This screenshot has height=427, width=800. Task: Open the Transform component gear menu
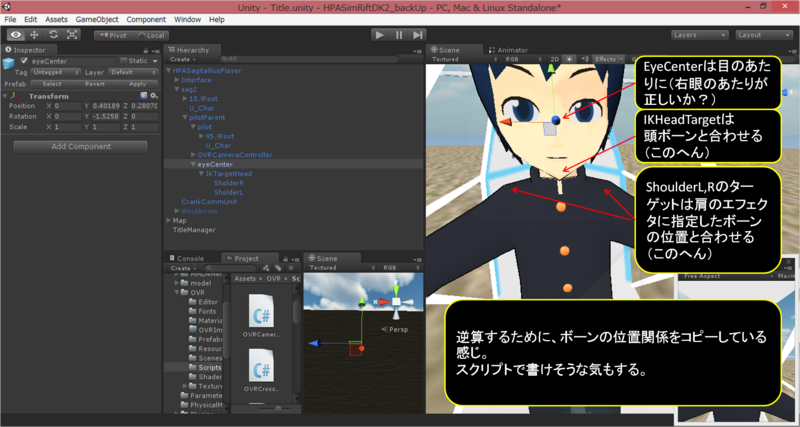154,96
